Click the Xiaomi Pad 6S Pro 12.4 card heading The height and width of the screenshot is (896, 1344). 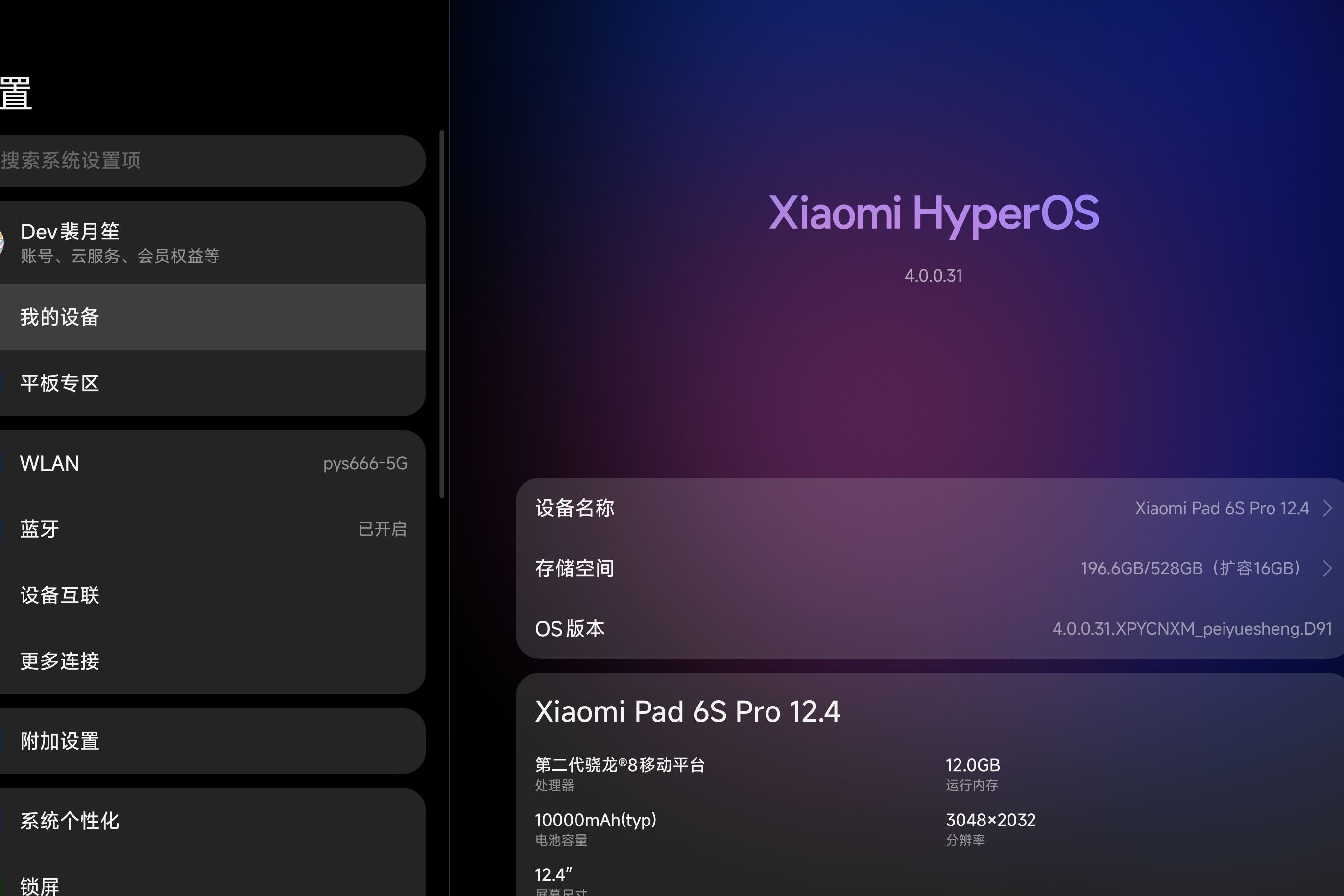[688, 712]
